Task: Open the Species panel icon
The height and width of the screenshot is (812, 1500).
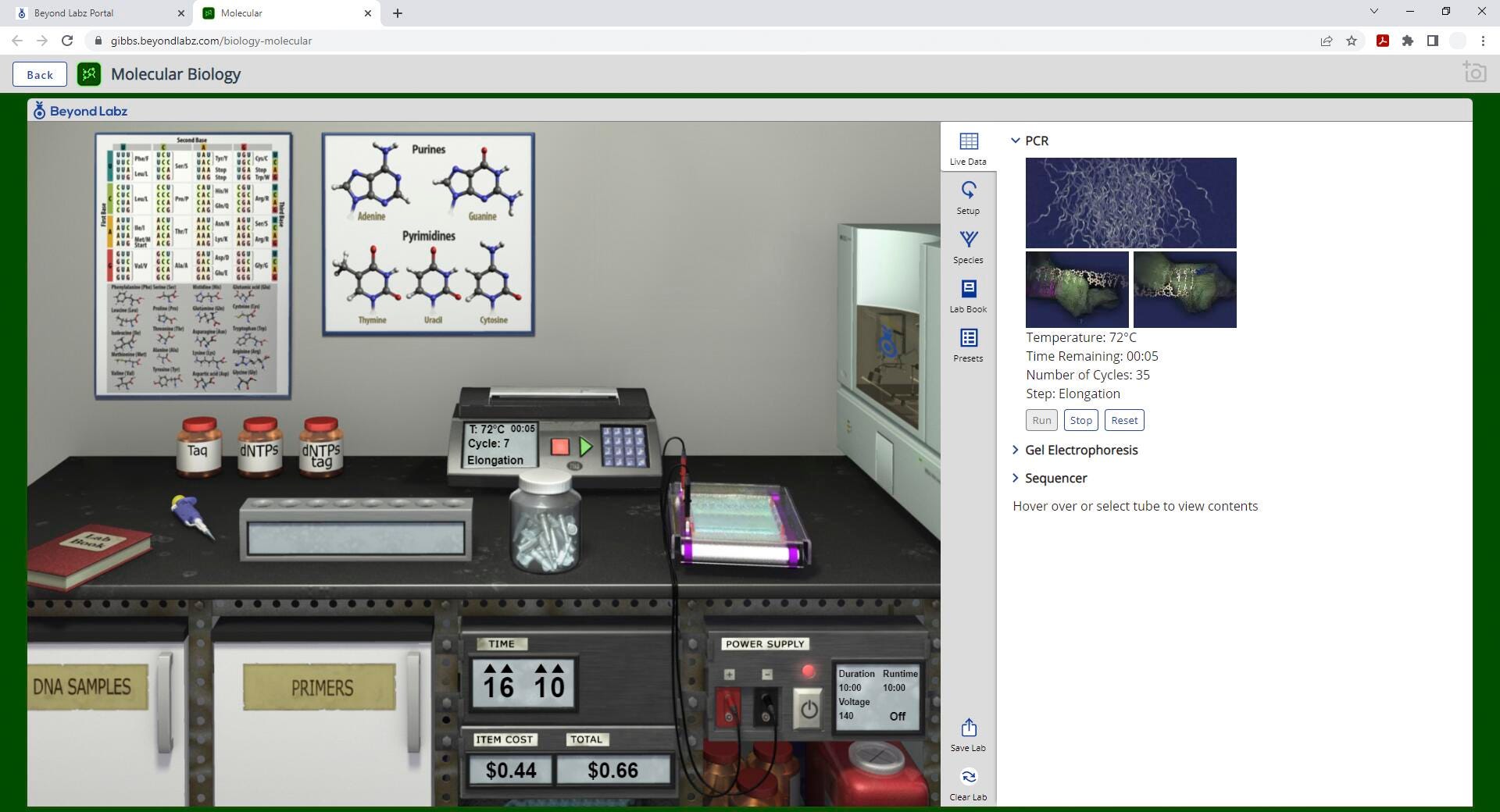Action: 968,247
